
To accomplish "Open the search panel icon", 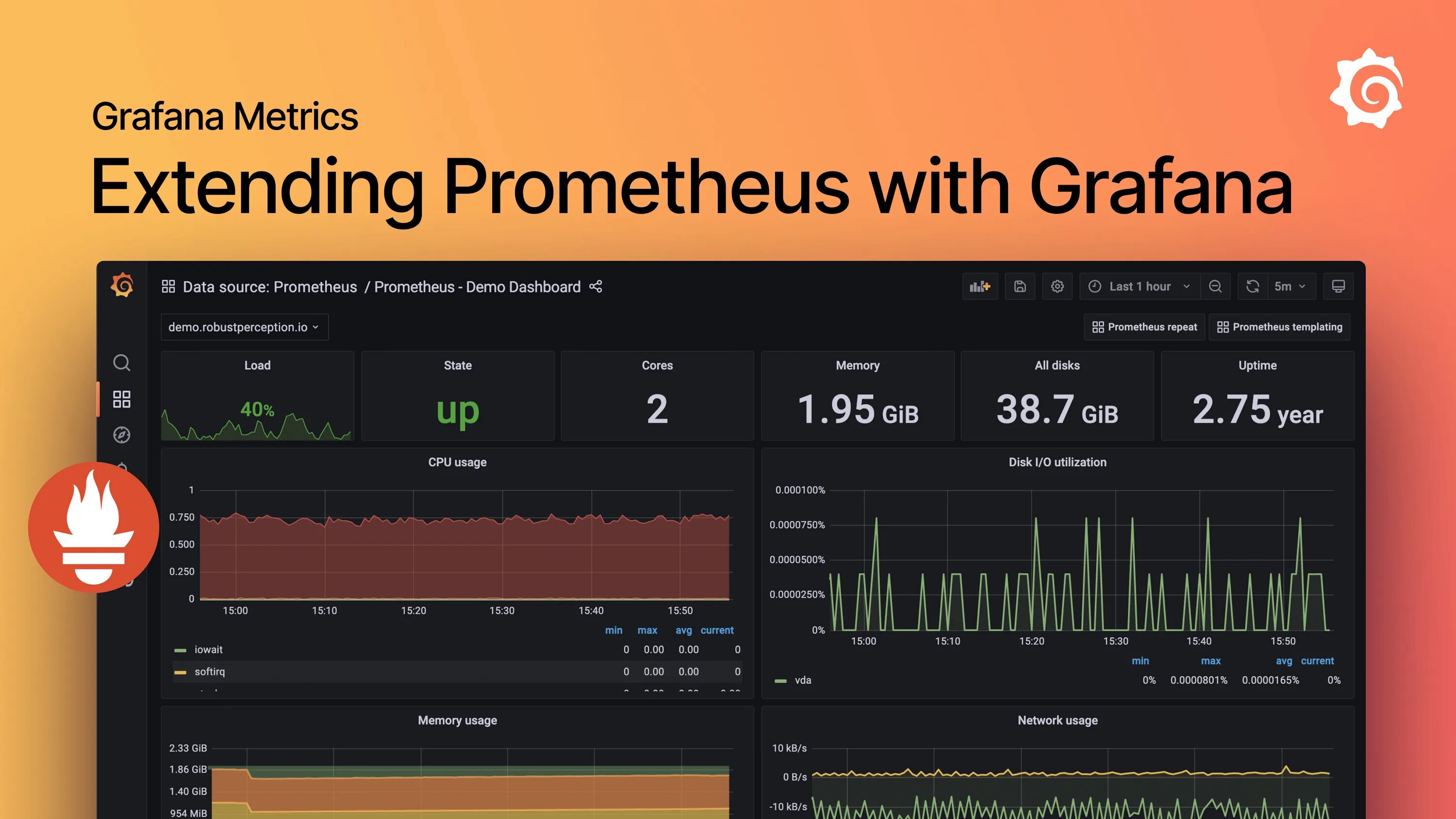I will (122, 363).
